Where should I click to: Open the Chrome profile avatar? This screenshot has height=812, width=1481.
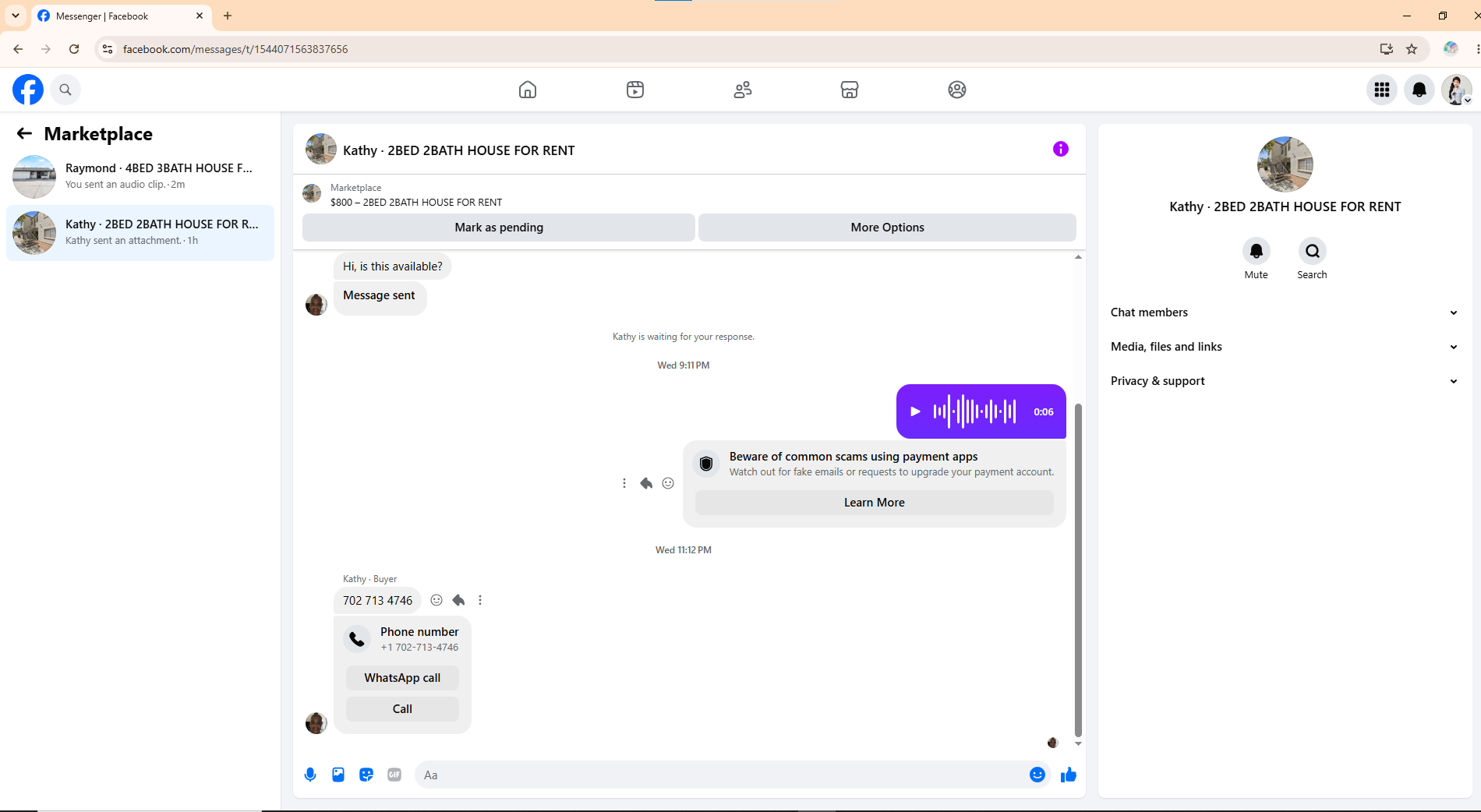(1451, 49)
